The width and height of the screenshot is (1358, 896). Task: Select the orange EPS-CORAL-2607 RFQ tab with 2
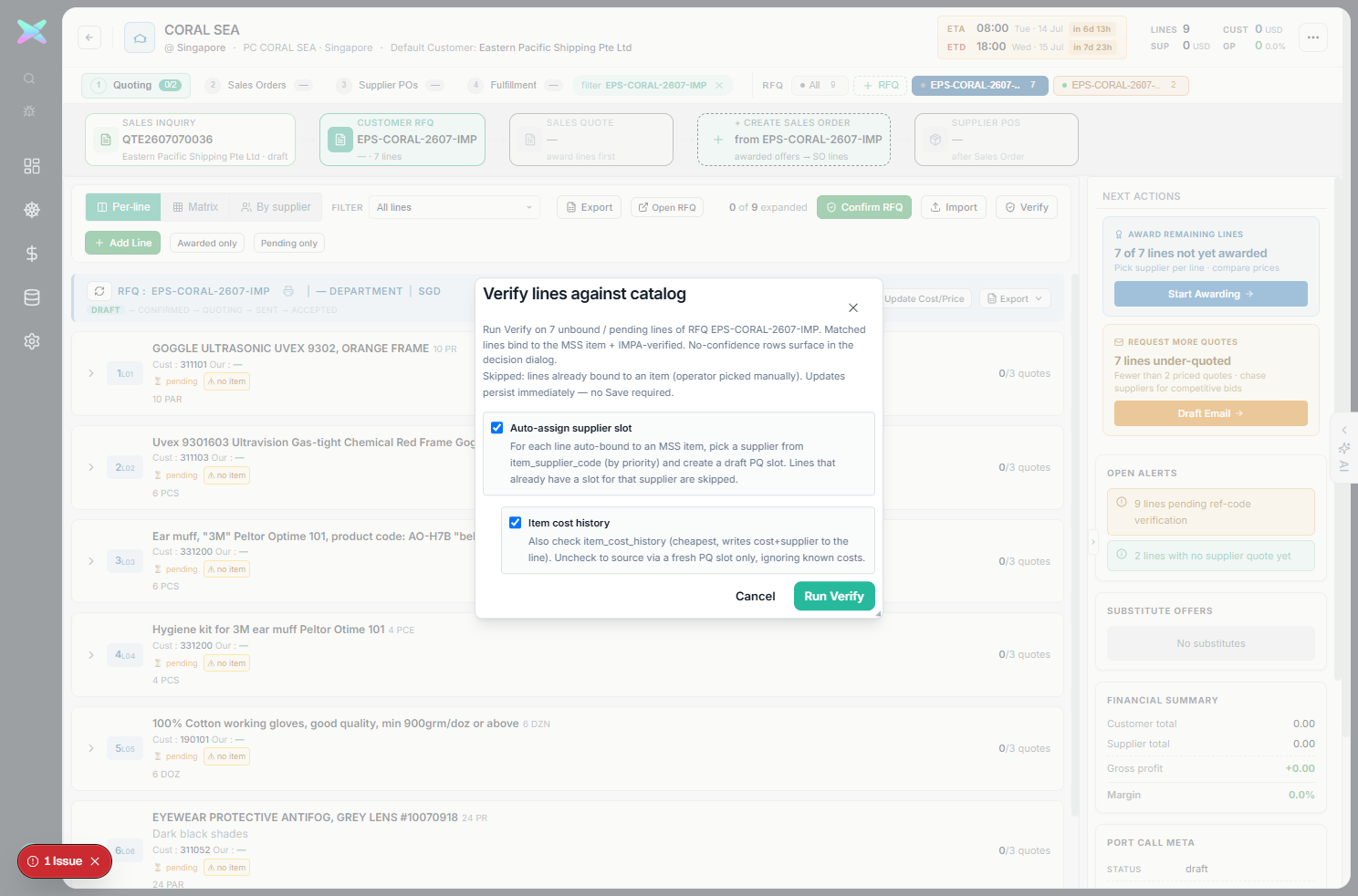point(1121,85)
